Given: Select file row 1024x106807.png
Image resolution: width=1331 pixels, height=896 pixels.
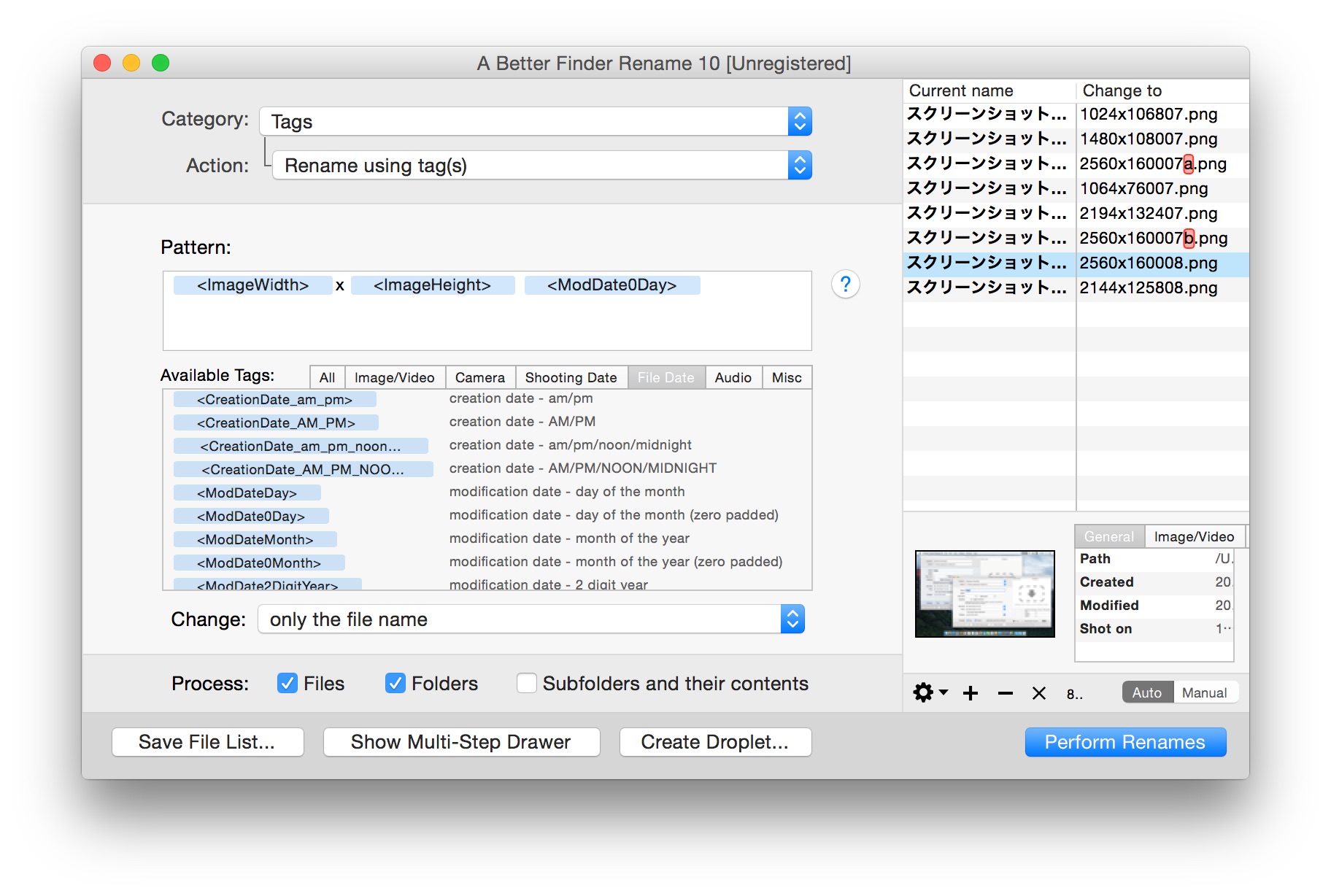Looking at the screenshot, I should (x=1076, y=114).
